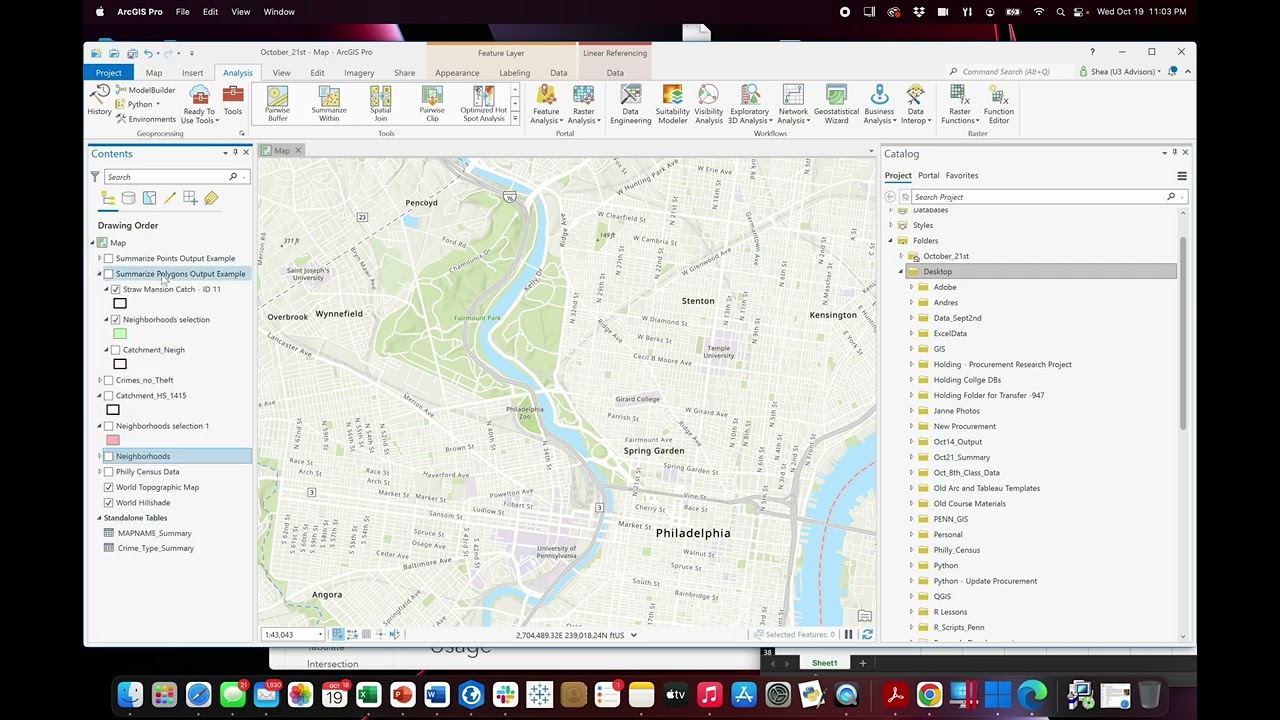Open the Feature Analysis dropdown
The height and width of the screenshot is (720, 1280).
[546, 105]
